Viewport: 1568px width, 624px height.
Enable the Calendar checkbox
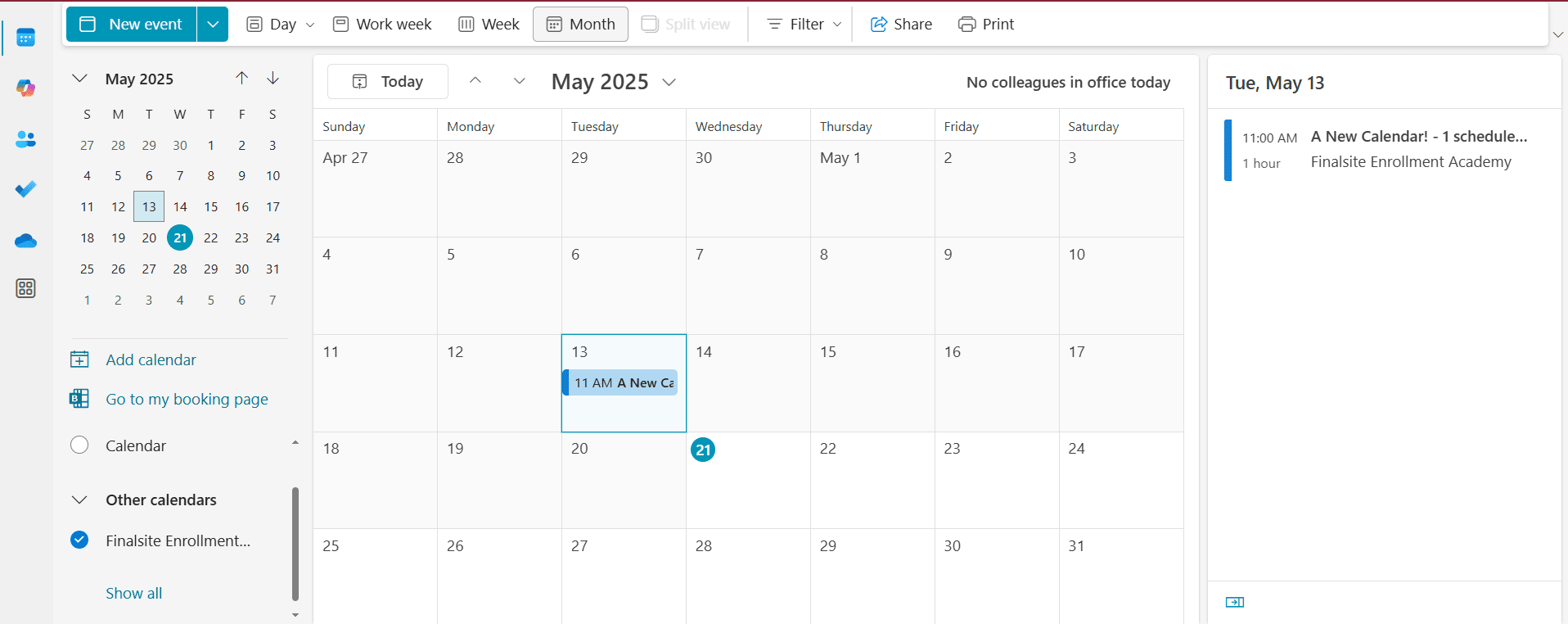(x=79, y=445)
